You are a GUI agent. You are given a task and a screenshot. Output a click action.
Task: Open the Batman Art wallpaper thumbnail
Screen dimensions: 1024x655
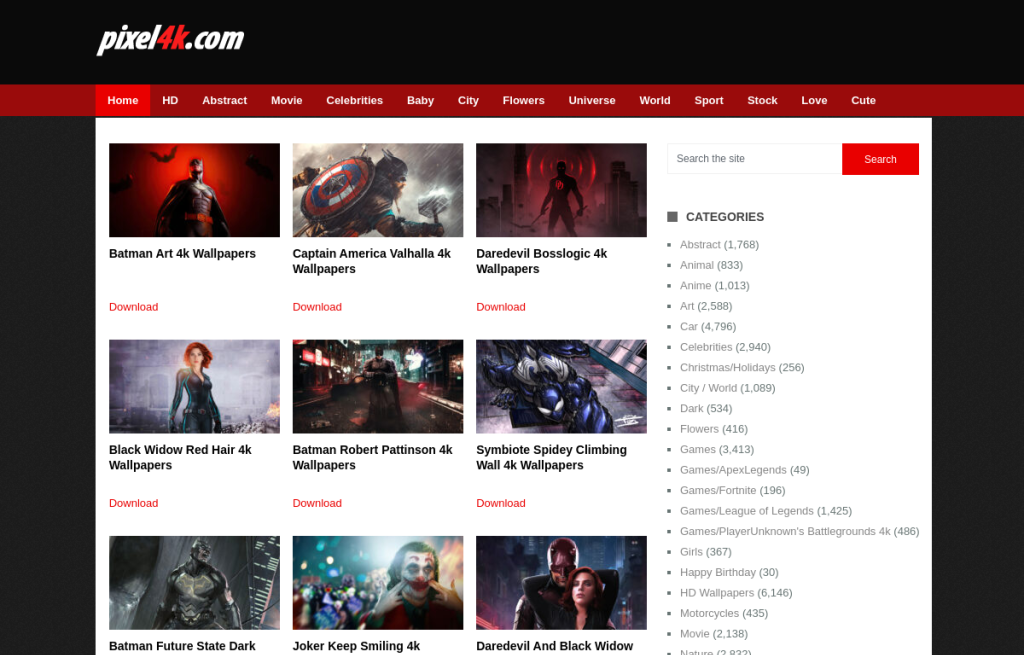(194, 190)
